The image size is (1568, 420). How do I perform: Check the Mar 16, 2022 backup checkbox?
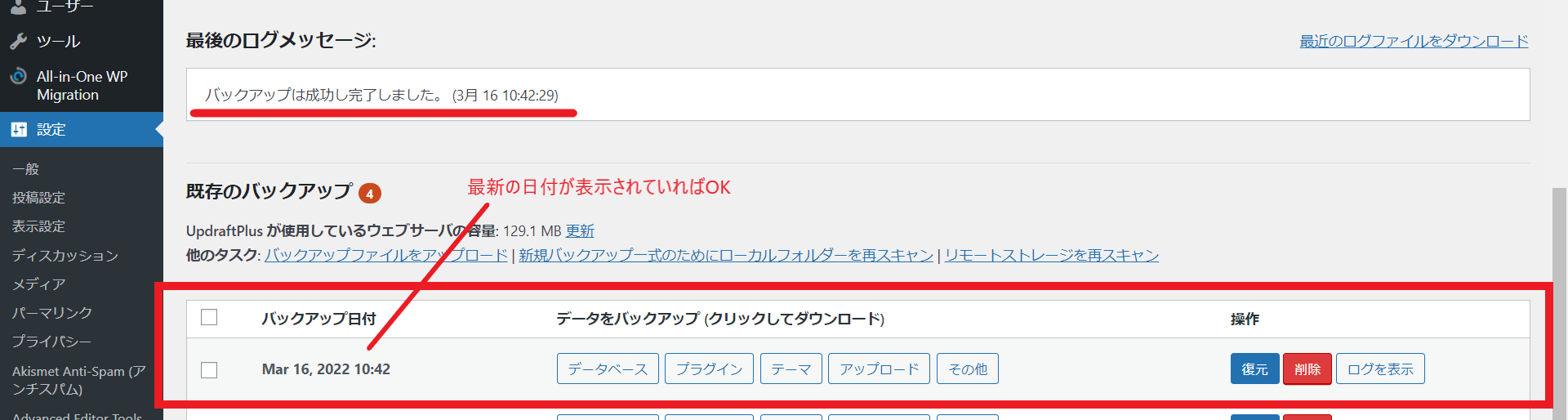209,369
